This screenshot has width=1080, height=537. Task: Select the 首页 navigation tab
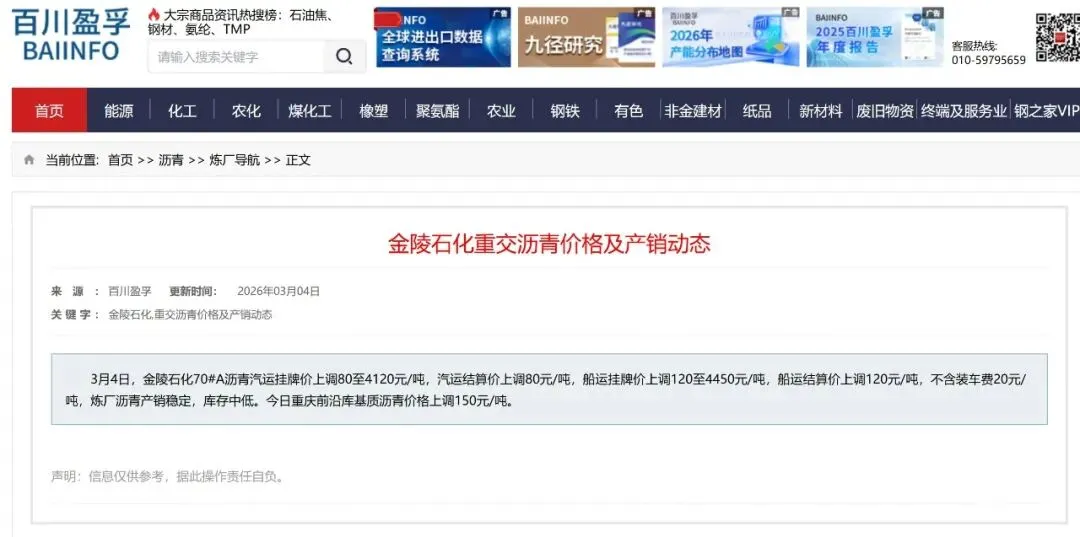(50, 110)
